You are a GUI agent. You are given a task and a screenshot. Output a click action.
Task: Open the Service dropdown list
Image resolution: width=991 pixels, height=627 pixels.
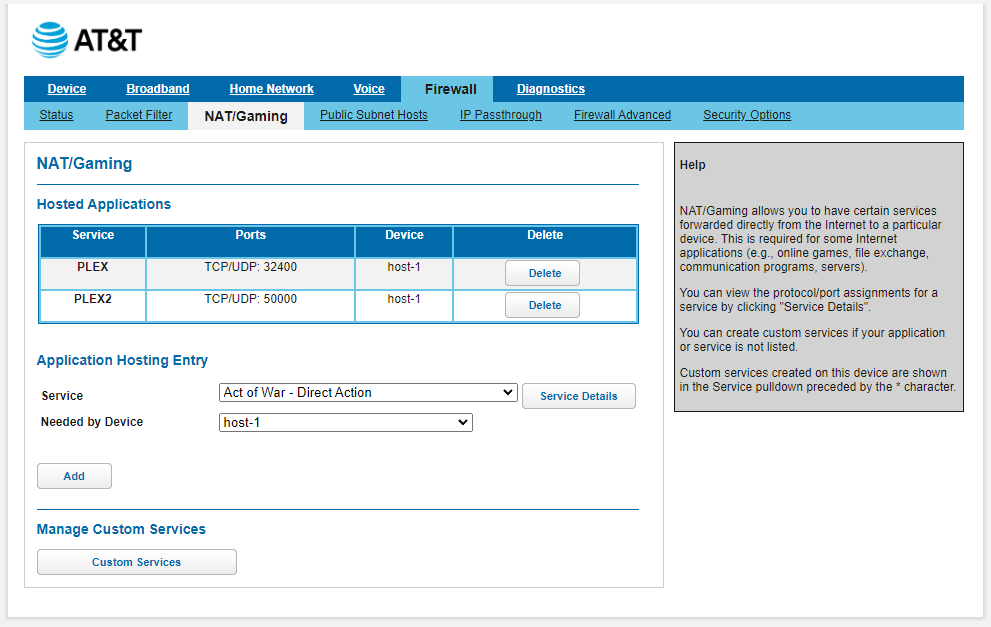point(368,392)
